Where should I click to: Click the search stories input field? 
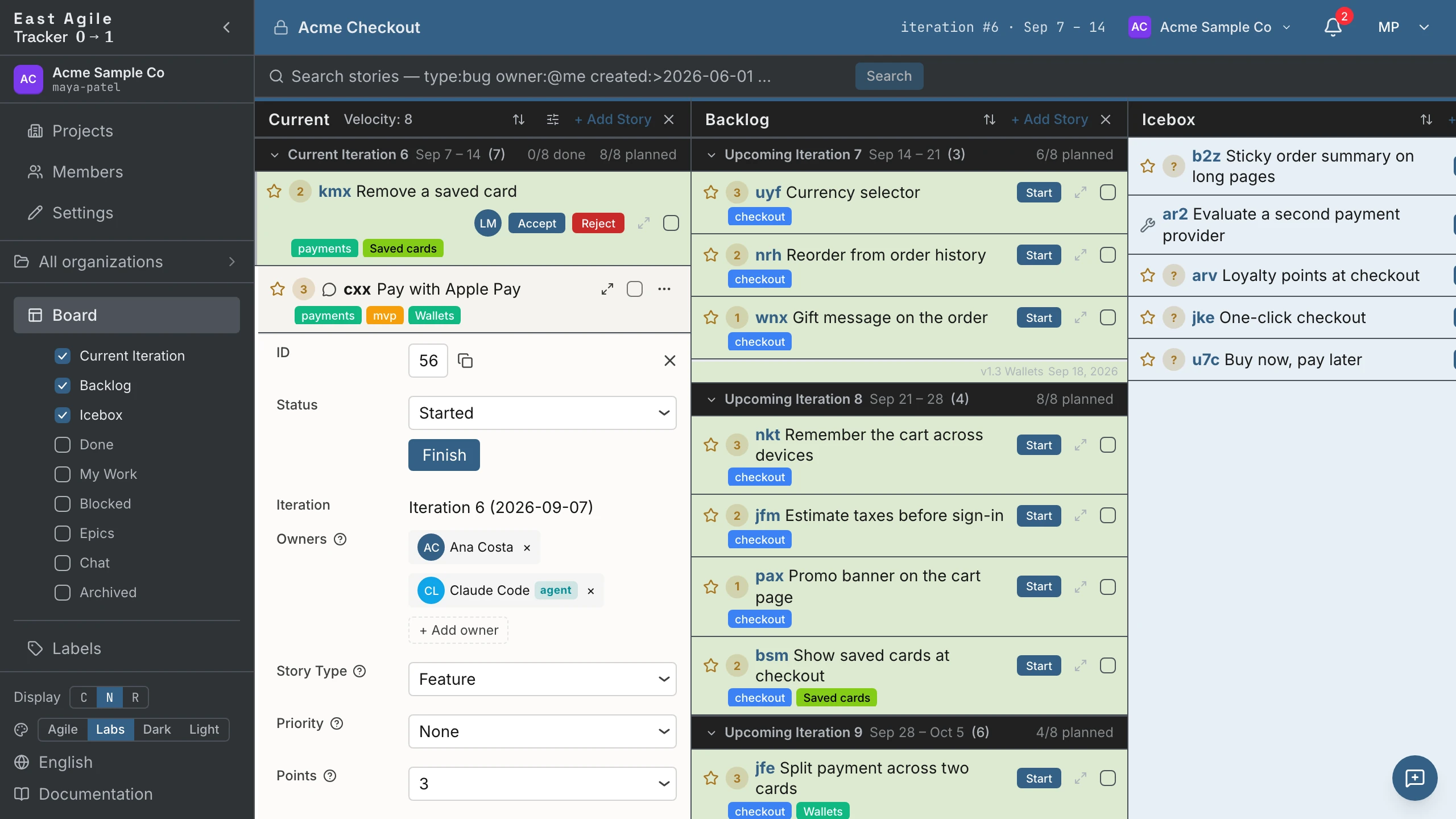(x=557, y=76)
